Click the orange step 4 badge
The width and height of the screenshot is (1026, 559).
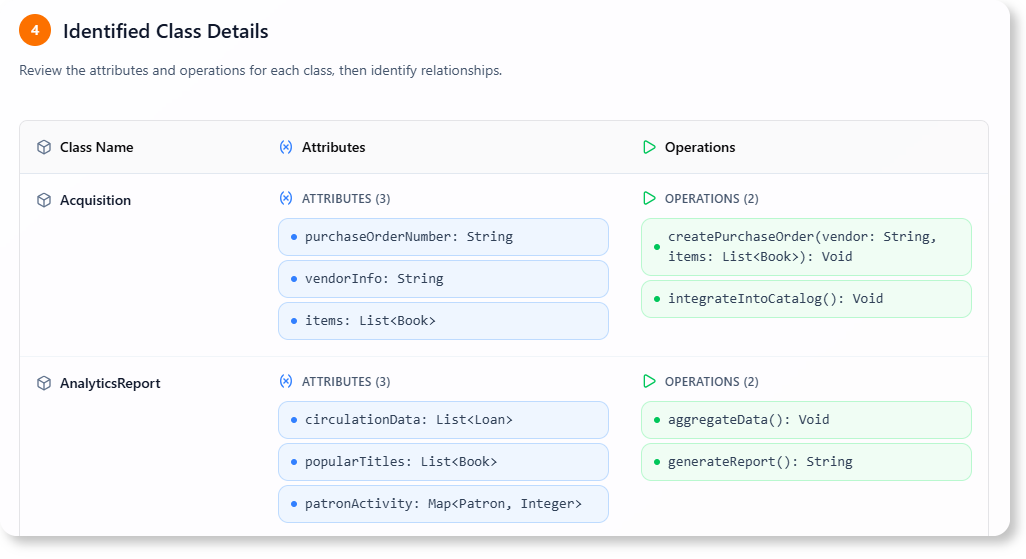pyautogui.click(x=35, y=31)
